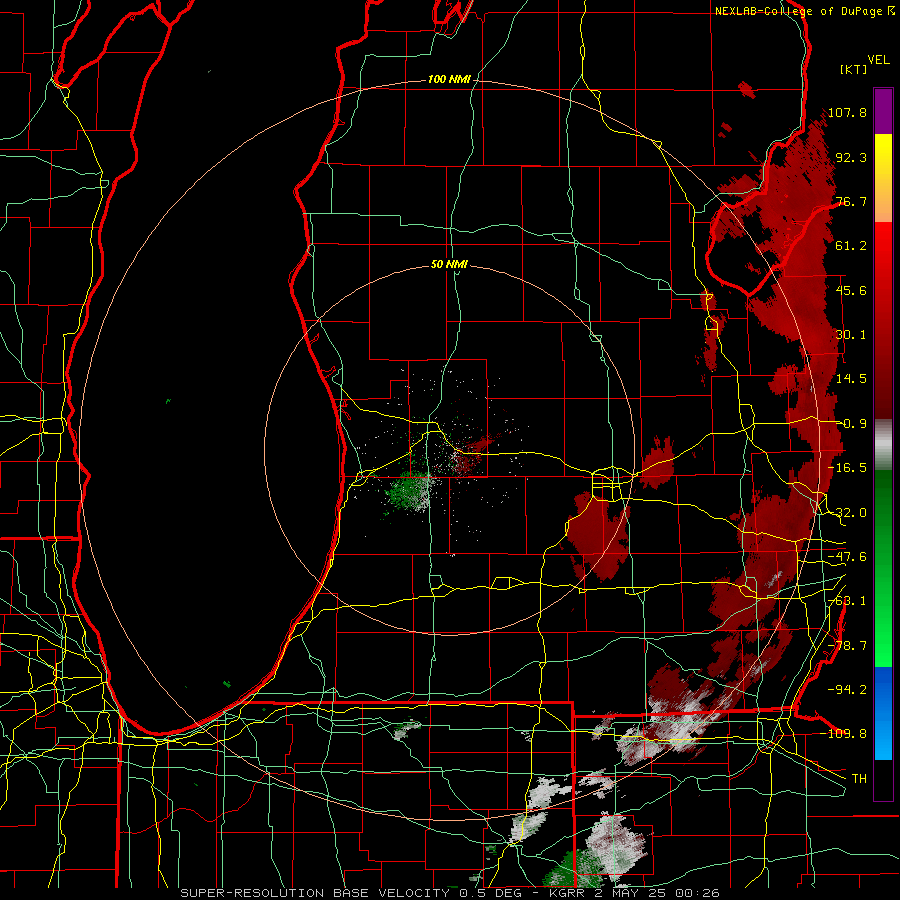The height and width of the screenshot is (900, 900).
Task: Click the 76.7 legend value
Action: [851, 201]
